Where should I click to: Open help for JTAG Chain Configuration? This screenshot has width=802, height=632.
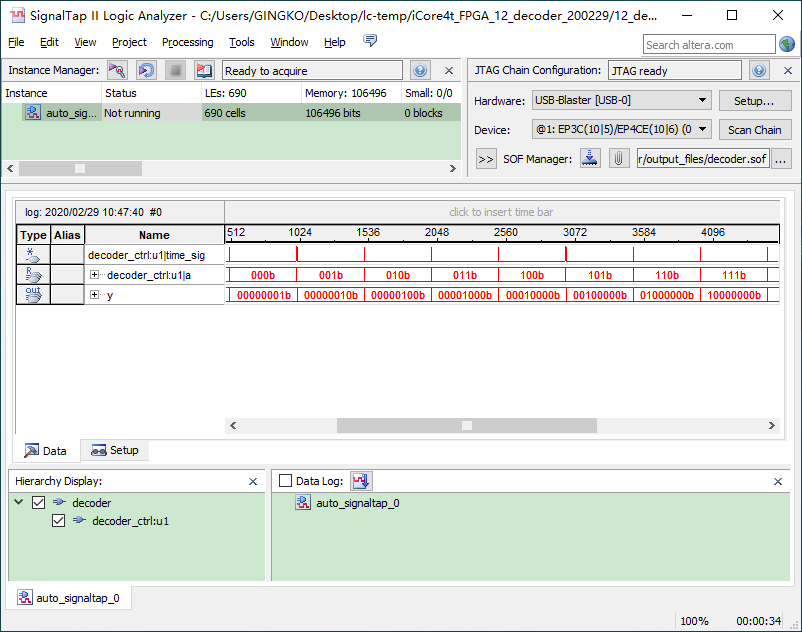click(x=759, y=71)
